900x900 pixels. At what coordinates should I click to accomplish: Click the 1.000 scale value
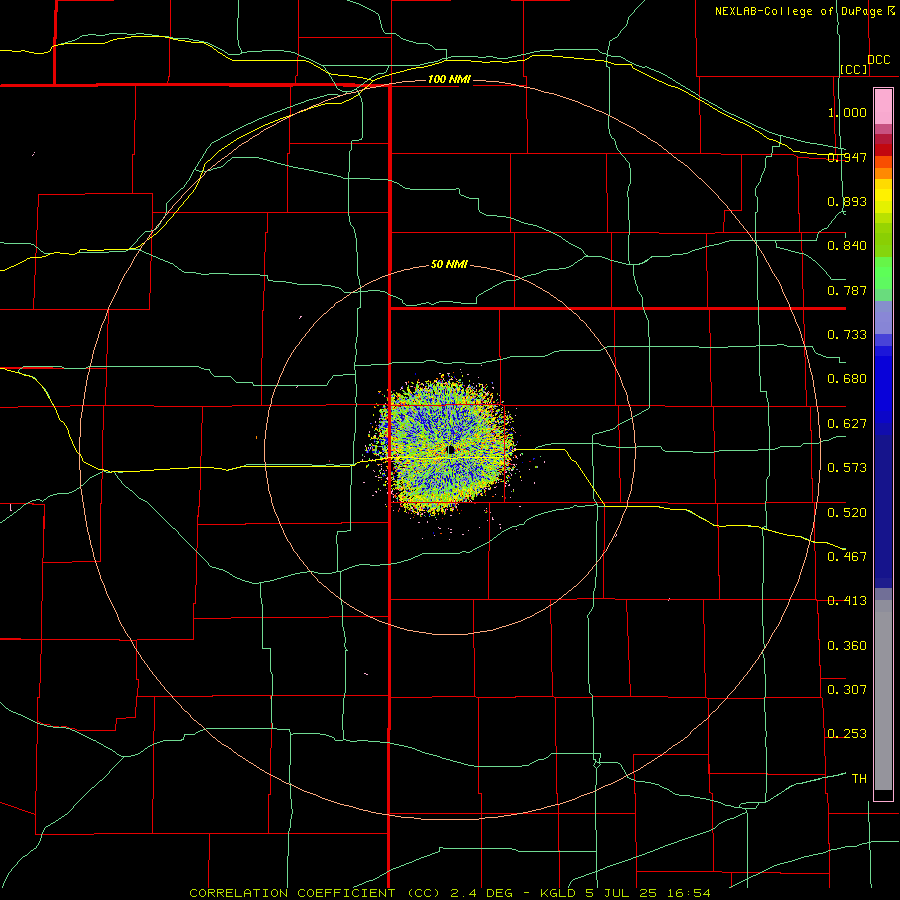847,112
